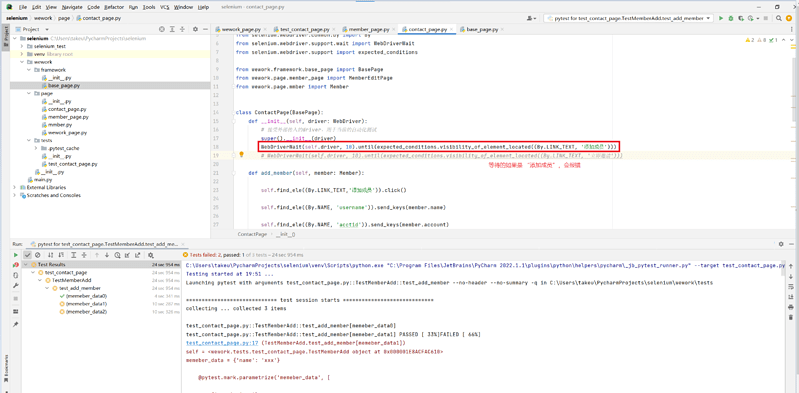Select contact_page.py in project tree
The height and width of the screenshot is (393, 799).
click(67, 109)
